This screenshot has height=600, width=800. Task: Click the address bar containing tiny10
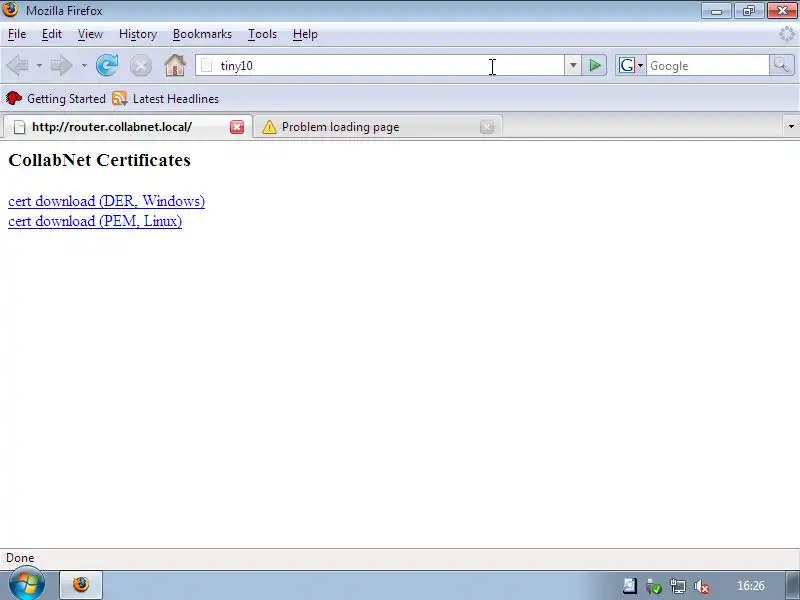tap(380, 65)
